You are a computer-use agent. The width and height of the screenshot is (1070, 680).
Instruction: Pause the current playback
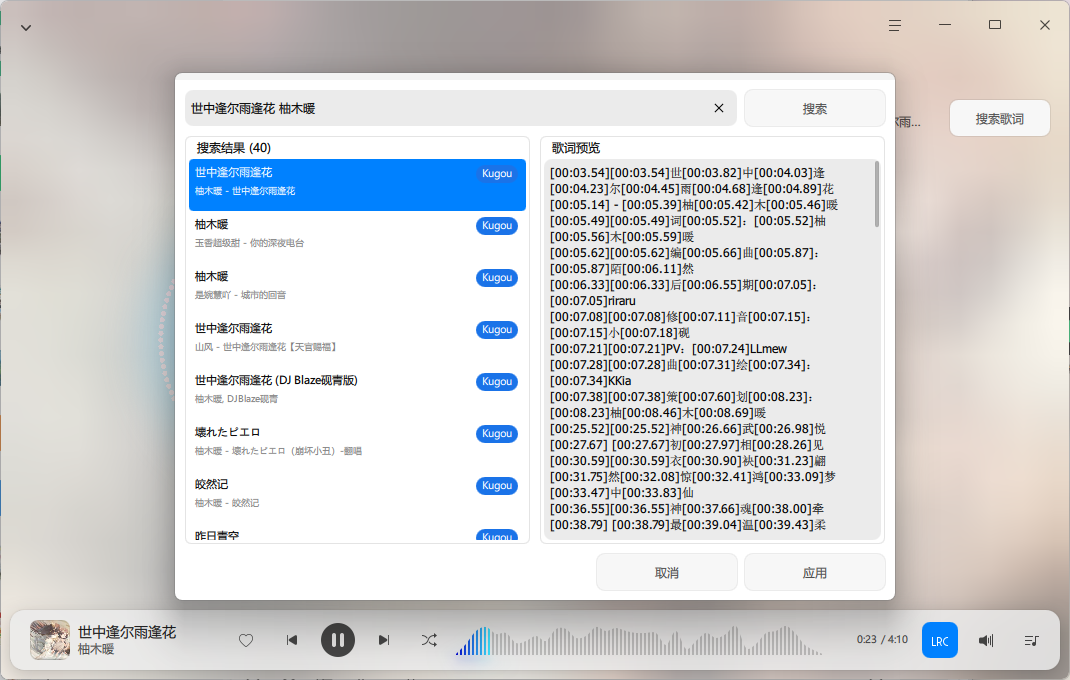[338, 640]
